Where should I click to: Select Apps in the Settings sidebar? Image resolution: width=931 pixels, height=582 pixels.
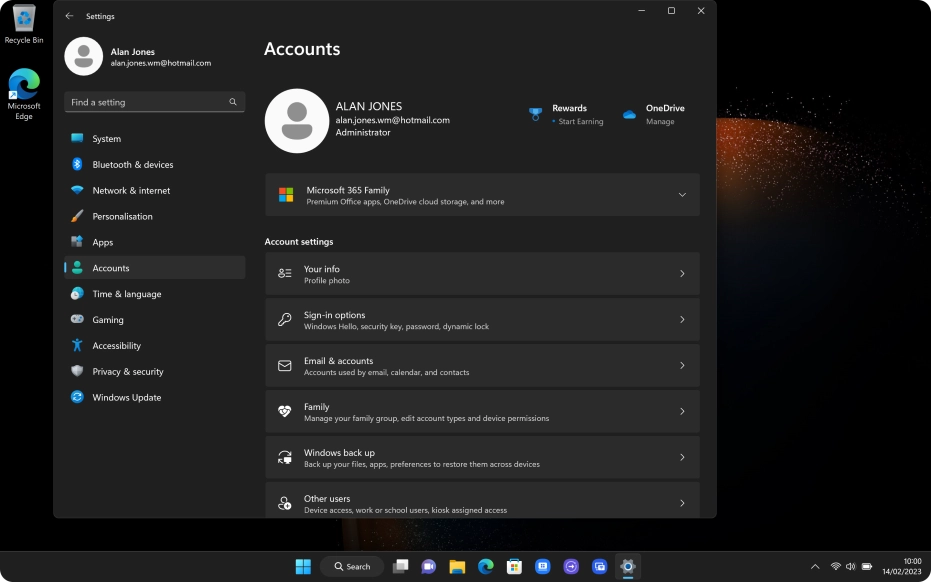tap(101, 242)
